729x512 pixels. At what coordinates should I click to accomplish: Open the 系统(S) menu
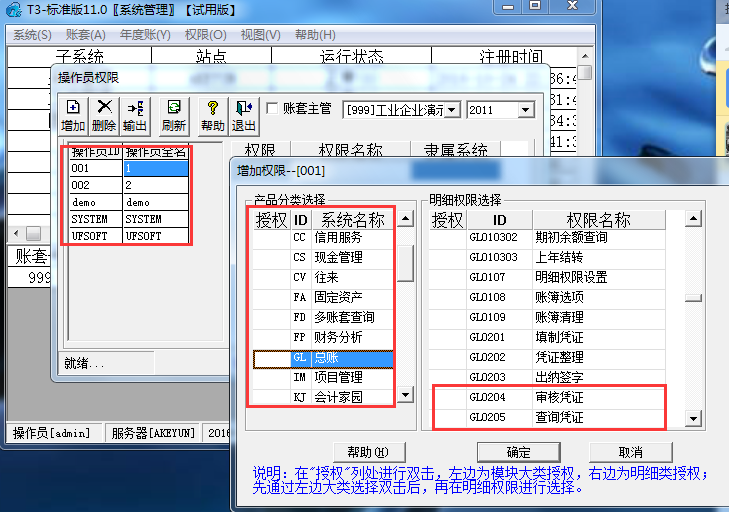32,35
